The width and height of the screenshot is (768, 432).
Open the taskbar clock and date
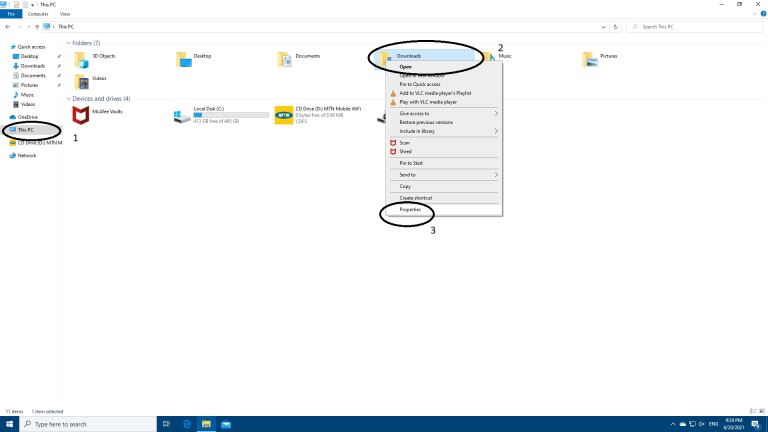tap(734, 424)
